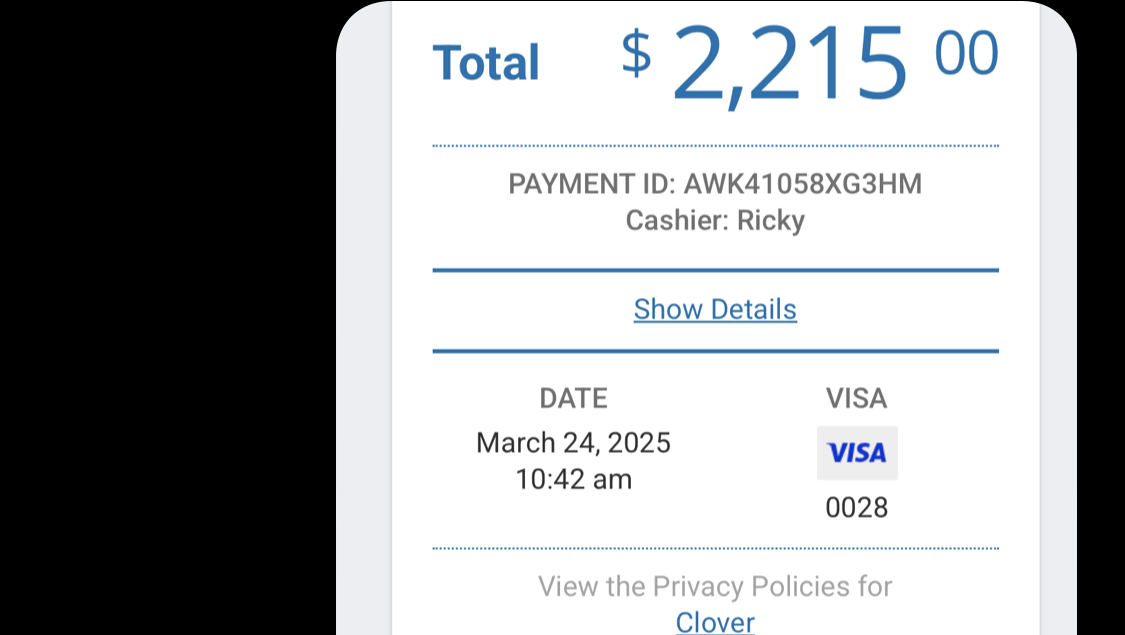Screen dimensions: 1125x635
Task: Click the VISA heading text above the logo
Action: 856,398
